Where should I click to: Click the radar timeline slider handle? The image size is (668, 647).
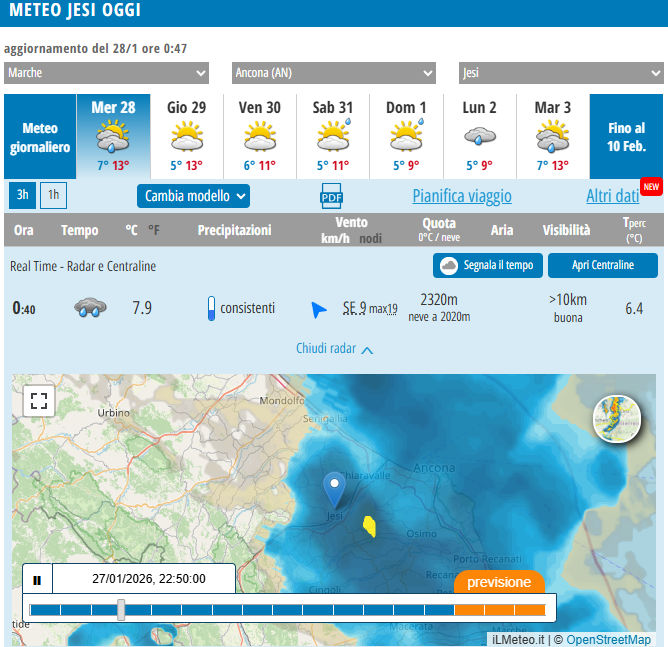[x=121, y=609]
